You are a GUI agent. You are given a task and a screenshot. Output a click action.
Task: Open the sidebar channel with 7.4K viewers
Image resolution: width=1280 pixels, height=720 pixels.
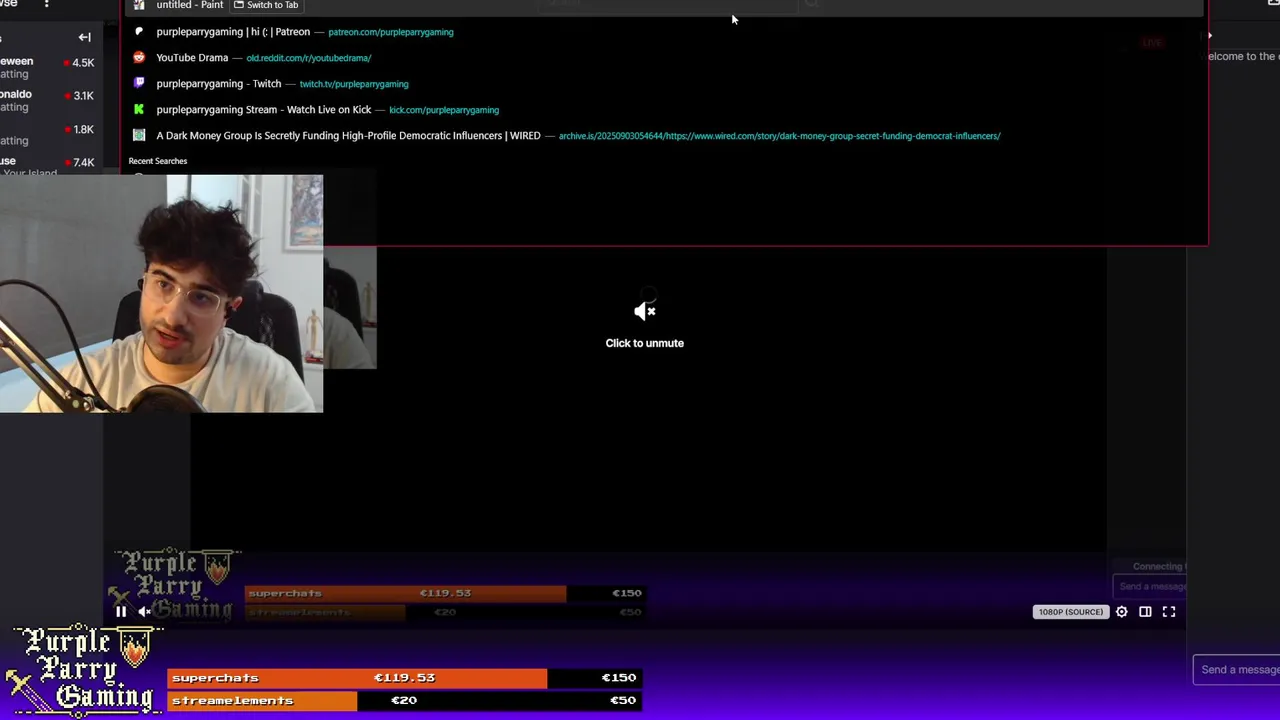pyautogui.click(x=50, y=166)
